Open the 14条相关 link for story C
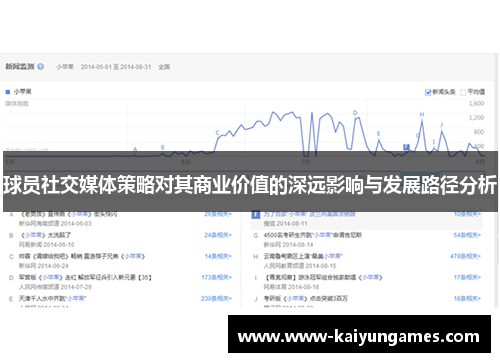500x362 pixels. 218,256
